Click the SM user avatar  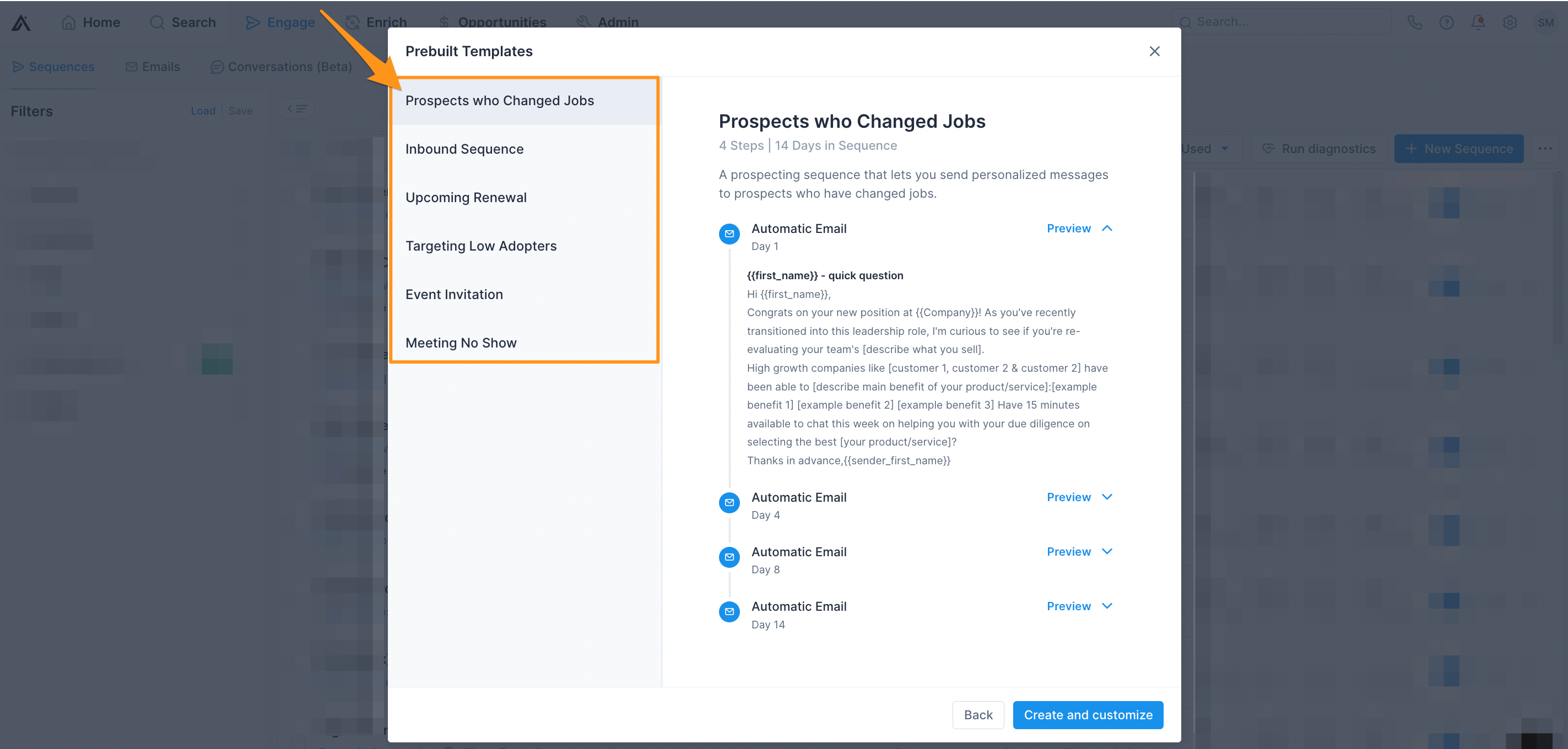[1545, 23]
